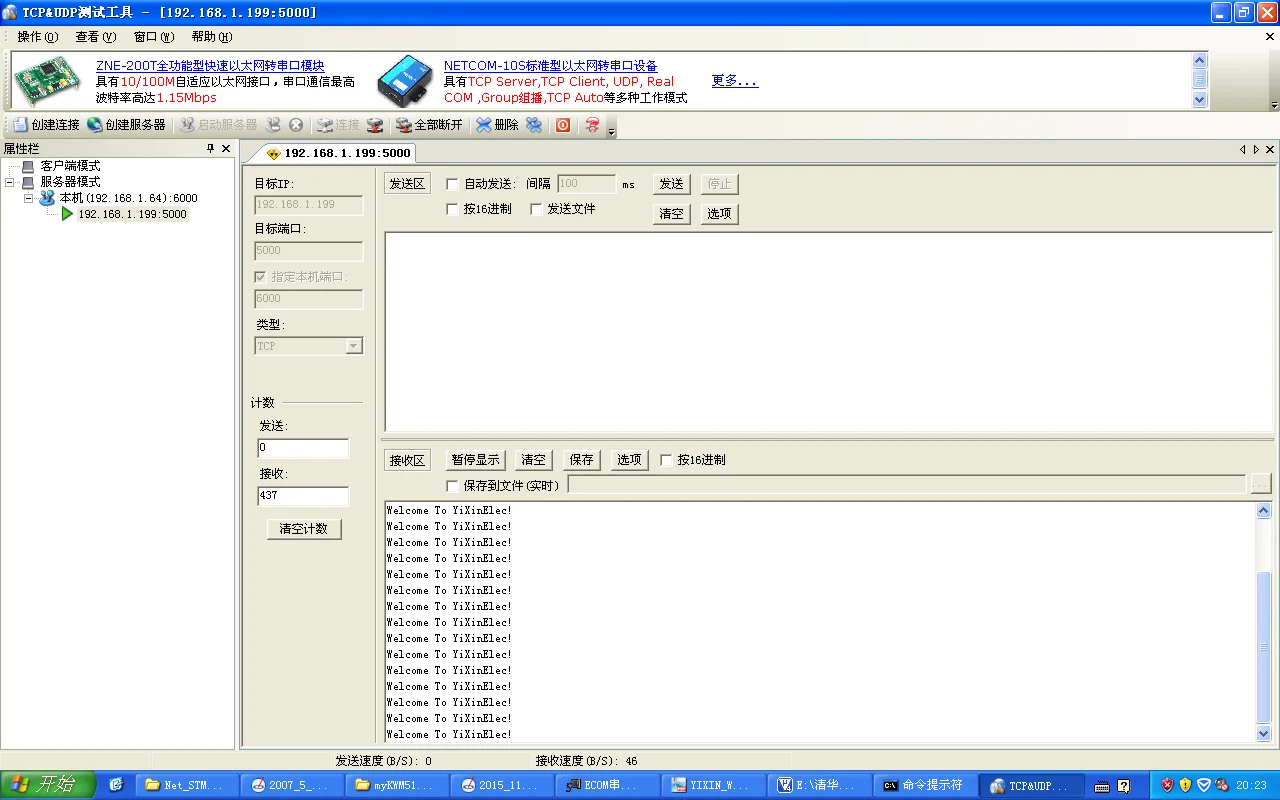This screenshot has height=800, width=1280.
Task: Click the green play icon of 192.168.1.199:5000
Action: click(67, 214)
